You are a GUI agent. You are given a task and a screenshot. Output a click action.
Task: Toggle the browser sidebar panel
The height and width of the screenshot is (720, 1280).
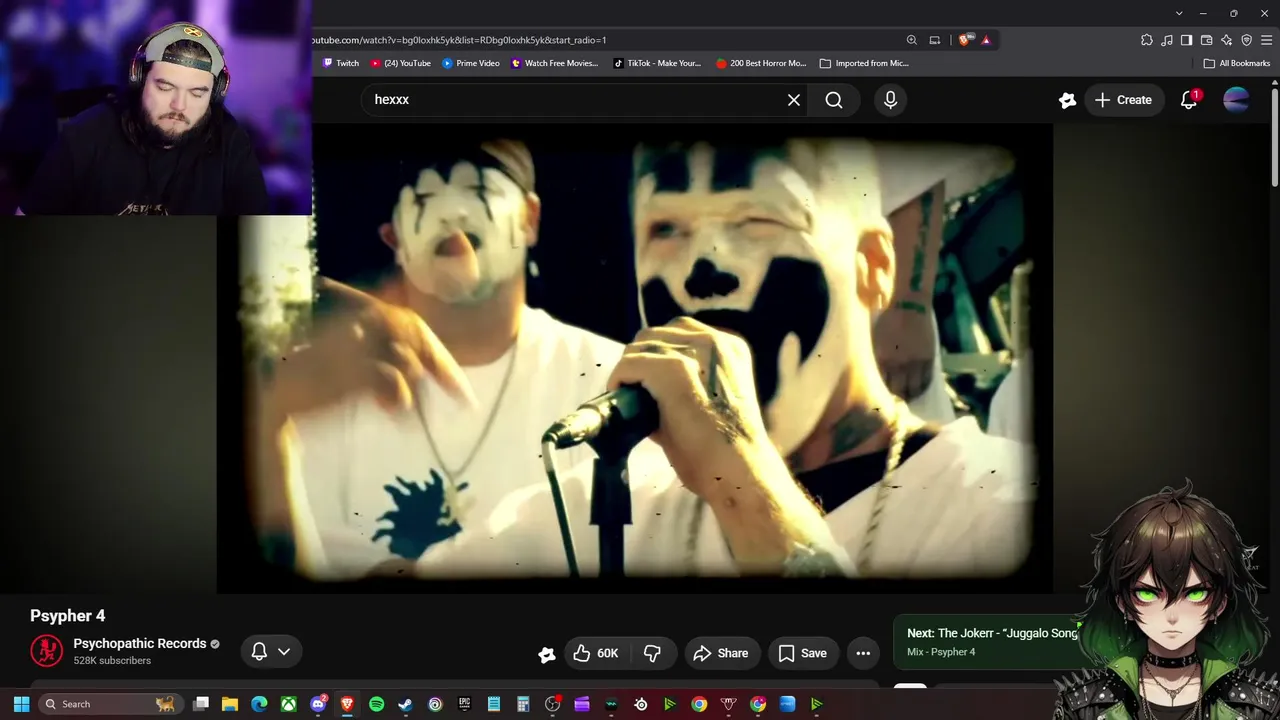(x=1186, y=40)
